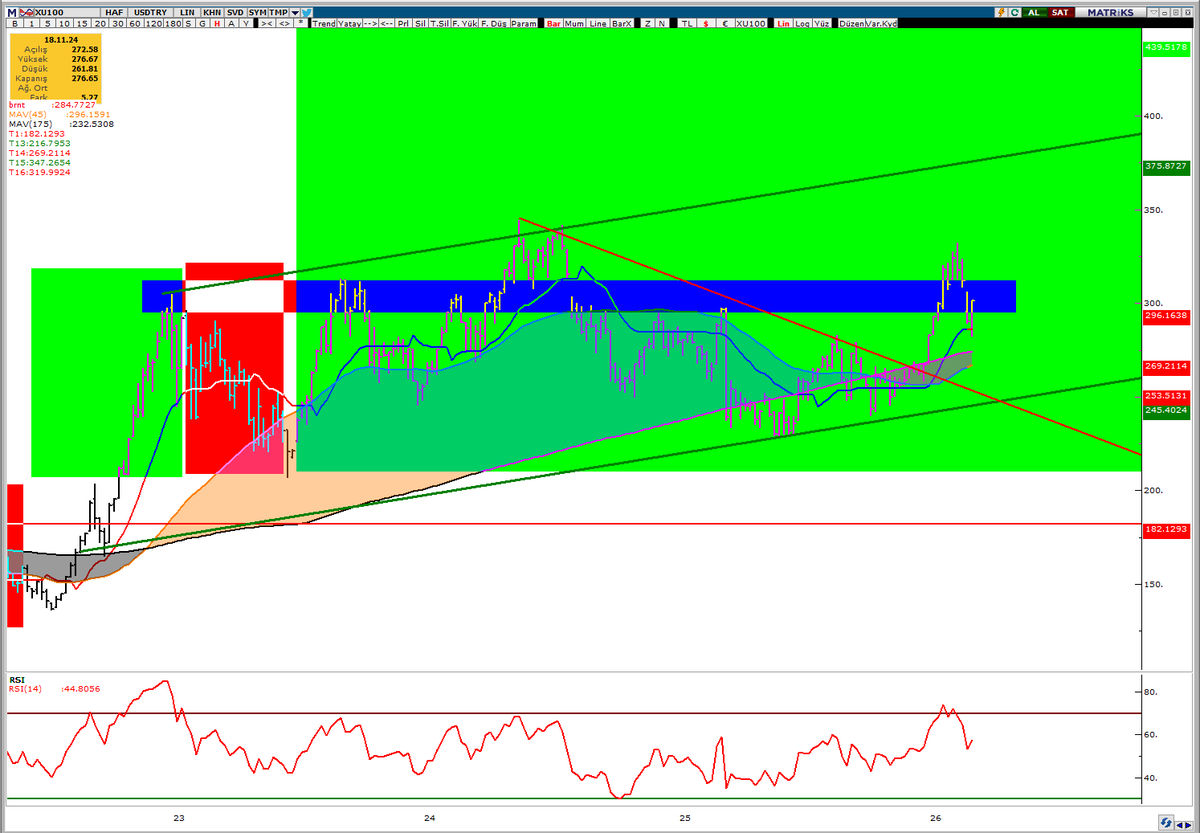Click the green AL buy button
Screen dimensions: 1200x833
pyautogui.click(x=1034, y=12)
